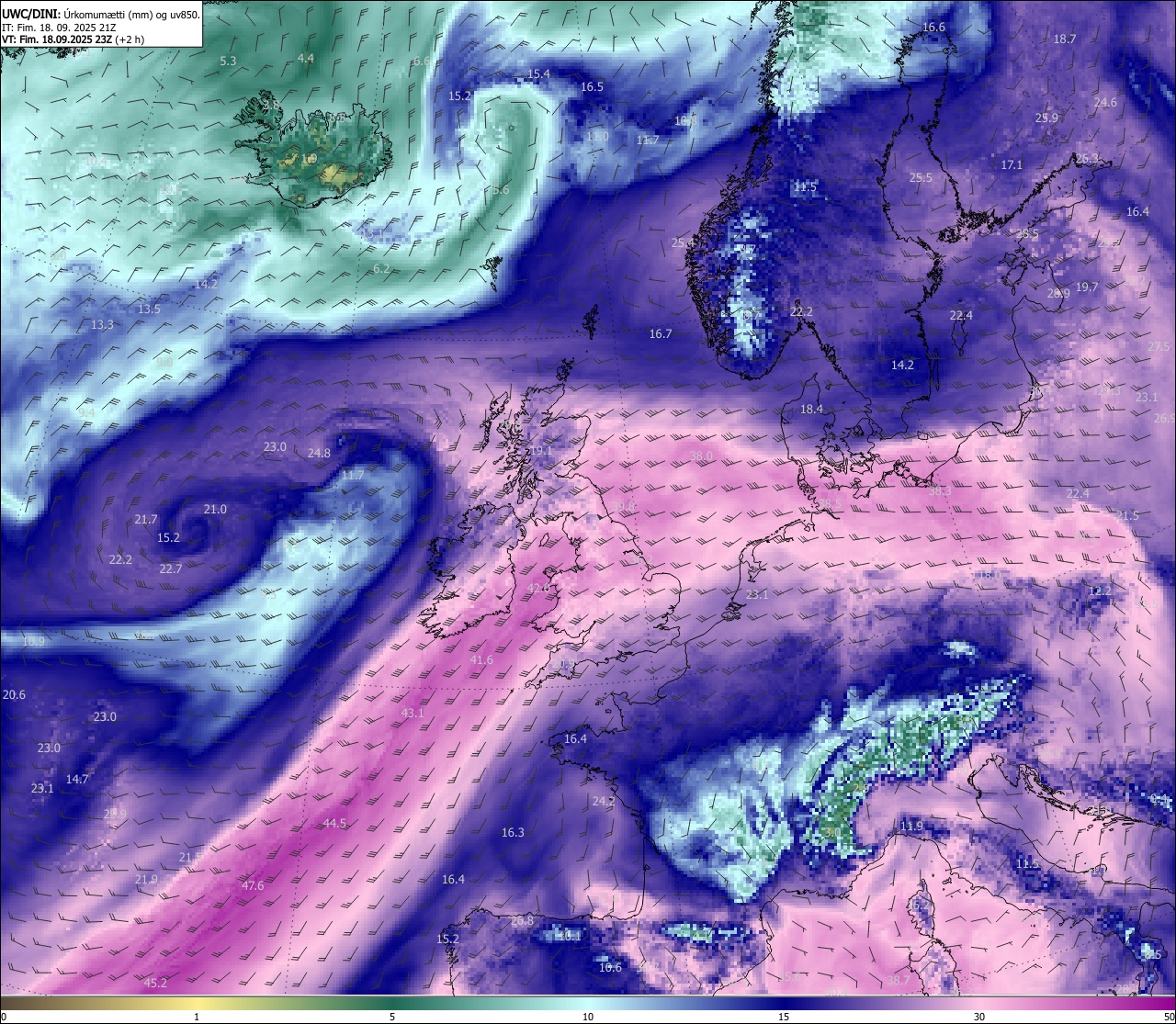Click the 38.3 value over the Baltic coast
This screenshot has width=1176, height=1024.
pyautogui.click(x=940, y=490)
